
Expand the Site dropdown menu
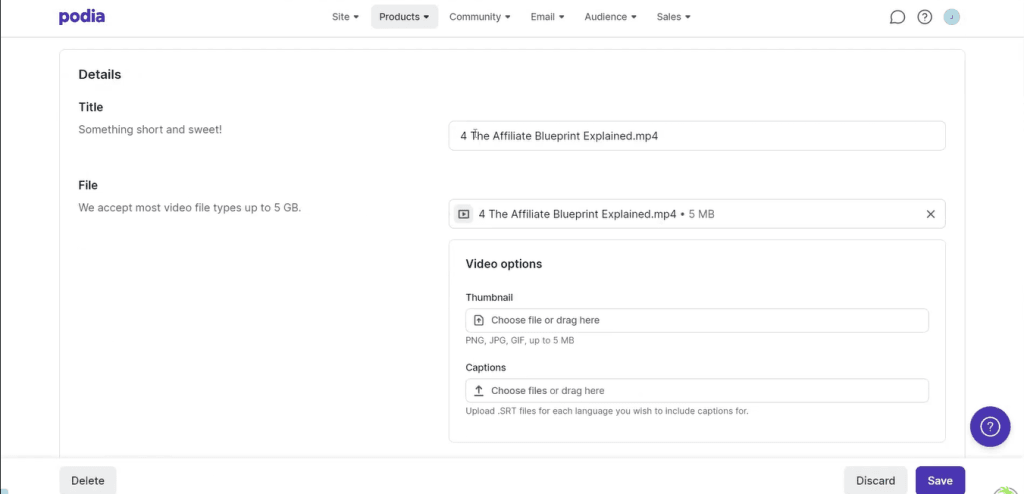tap(345, 17)
